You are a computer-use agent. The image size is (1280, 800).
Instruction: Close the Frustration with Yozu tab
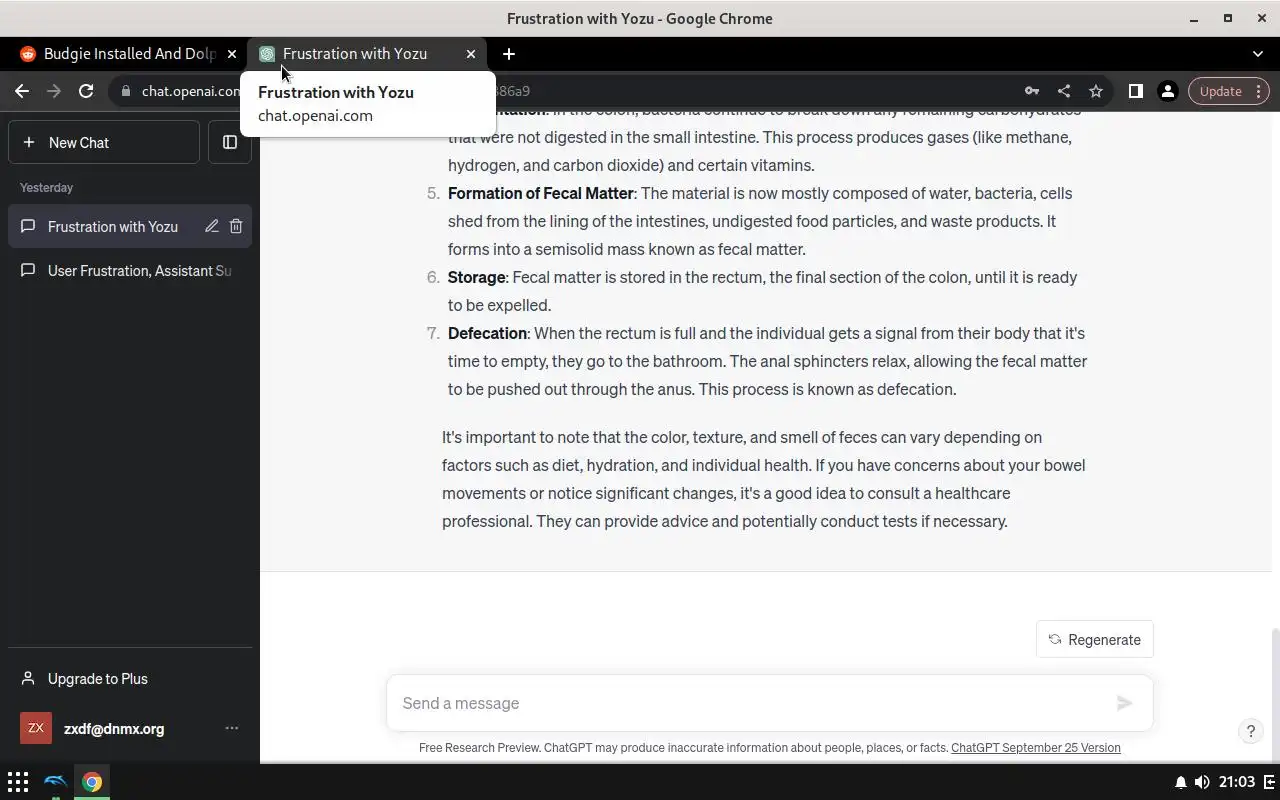pyautogui.click(x=471, y=54)
